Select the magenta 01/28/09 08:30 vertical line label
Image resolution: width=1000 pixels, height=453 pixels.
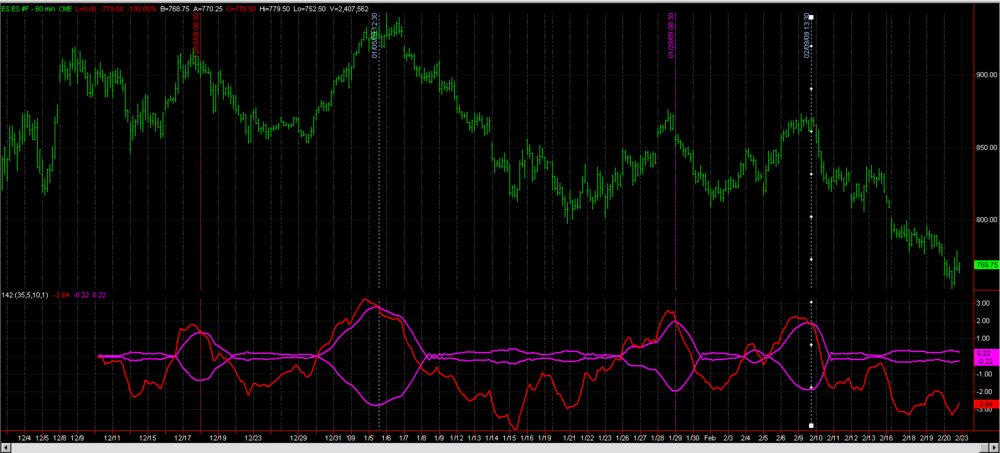[671, 36]
